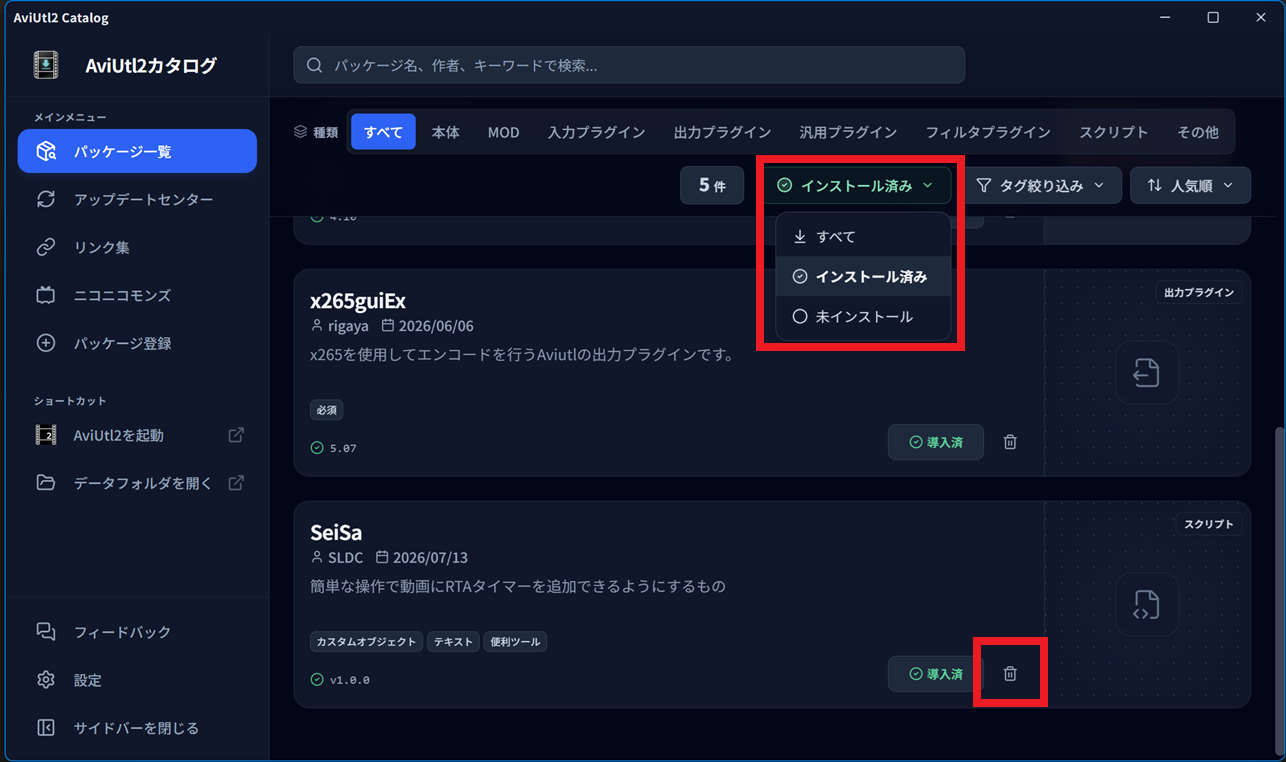Open 設定 in the sidebar
The height and width of the screenshot is (762, 1286).
(137, 680)
